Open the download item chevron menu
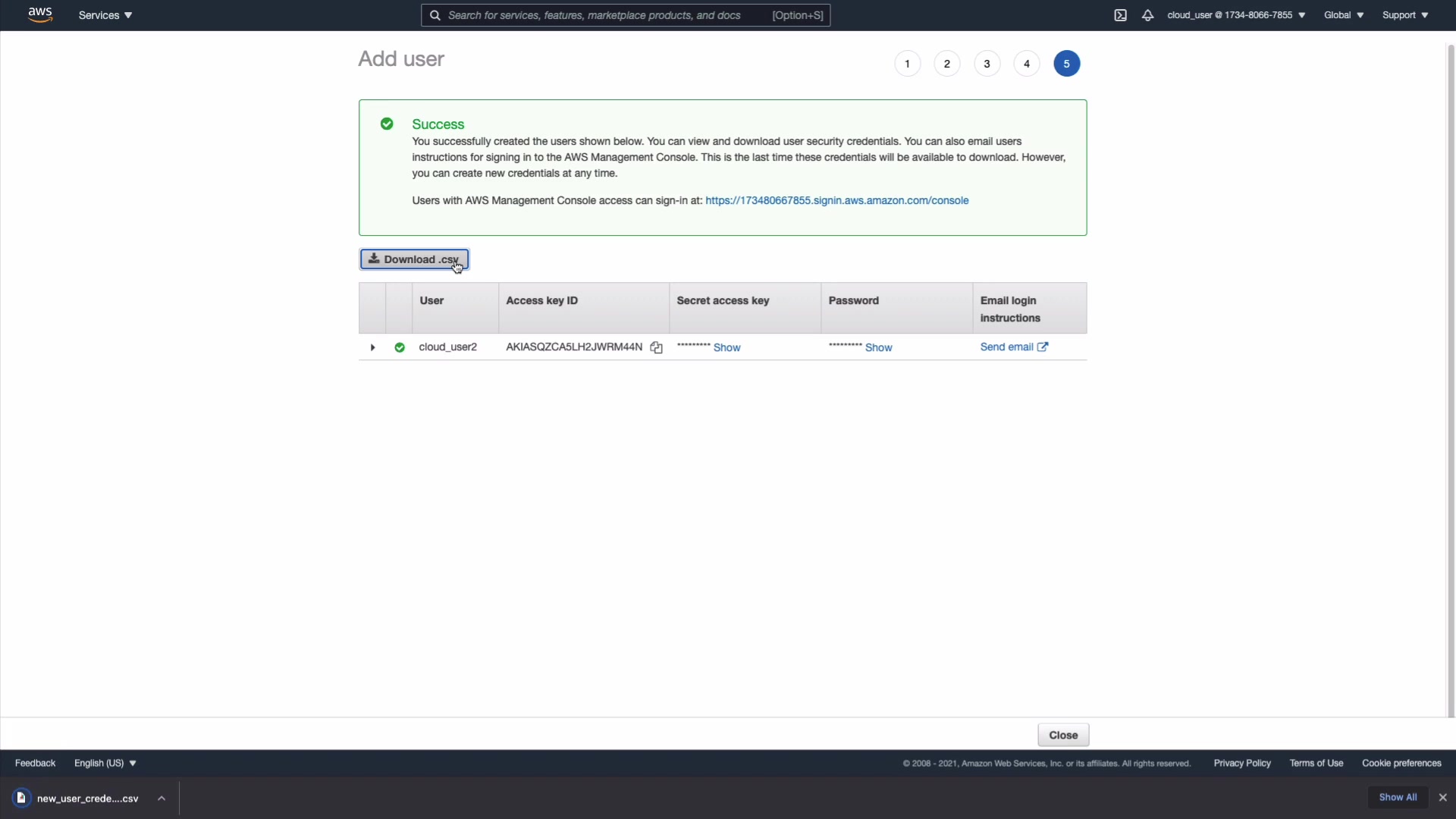 pyautogui.click(x=162, y=798)
